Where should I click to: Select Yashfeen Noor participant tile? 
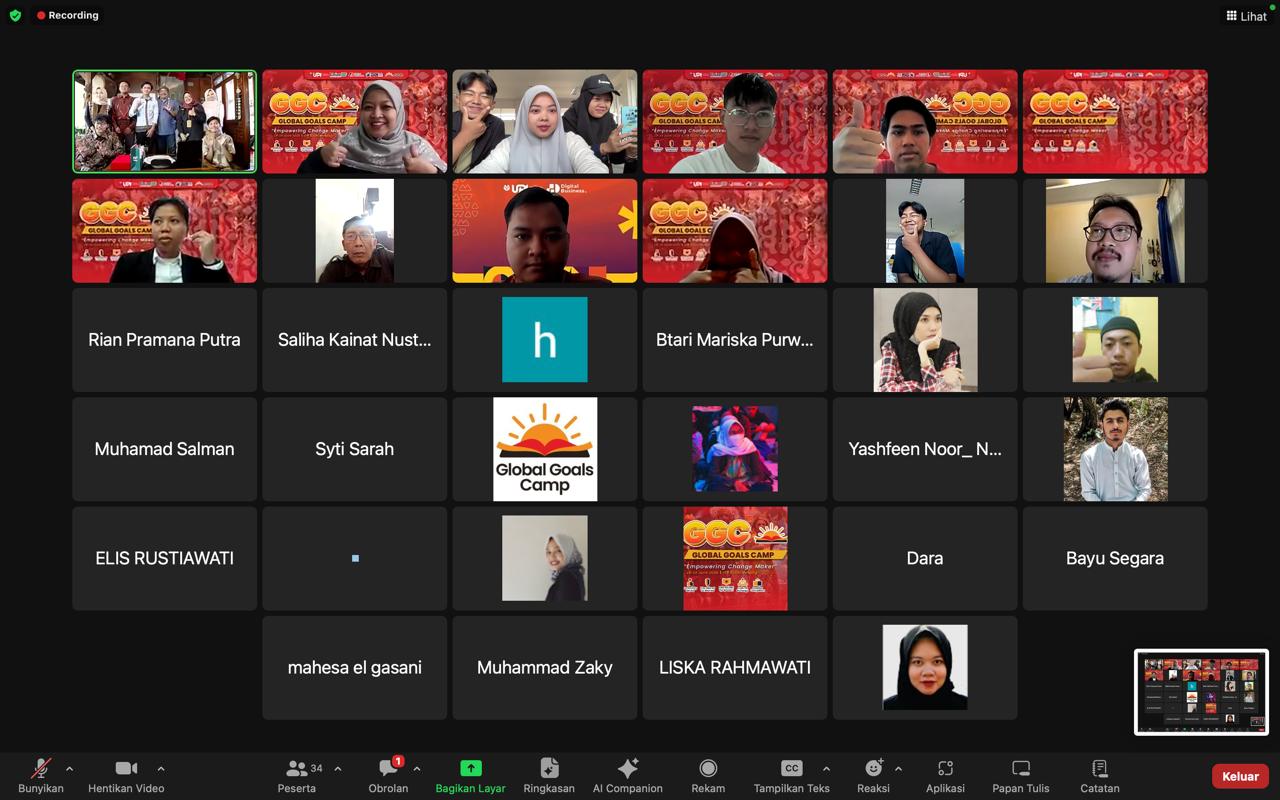[x=925, y=449]
